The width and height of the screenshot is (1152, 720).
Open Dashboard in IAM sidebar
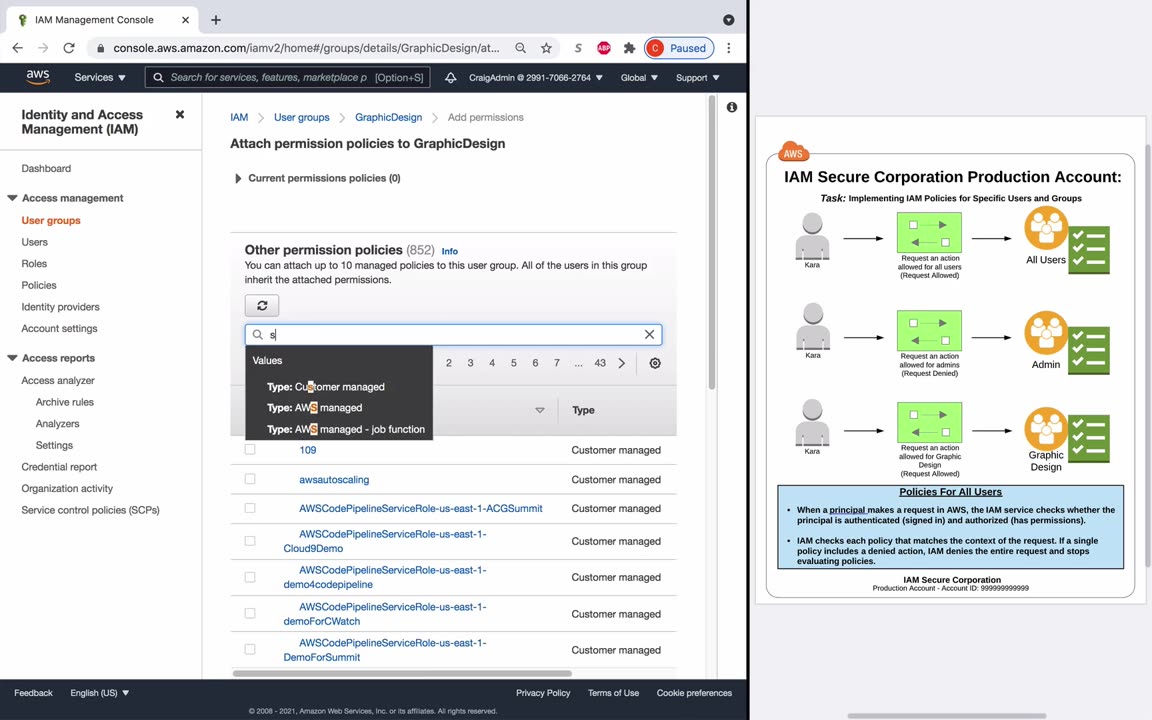pos(46,168)
